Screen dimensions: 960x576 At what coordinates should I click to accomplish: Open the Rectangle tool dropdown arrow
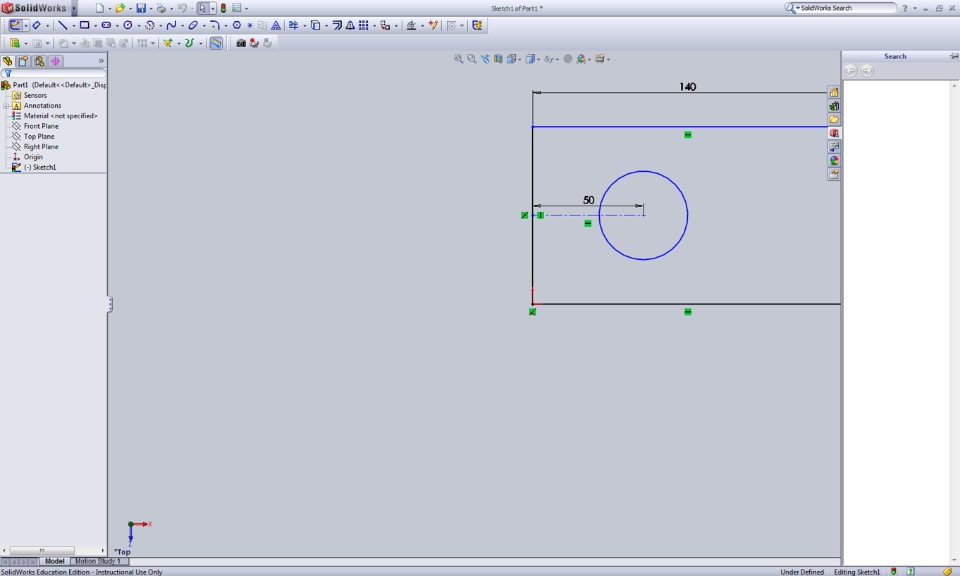pos(96,26)
